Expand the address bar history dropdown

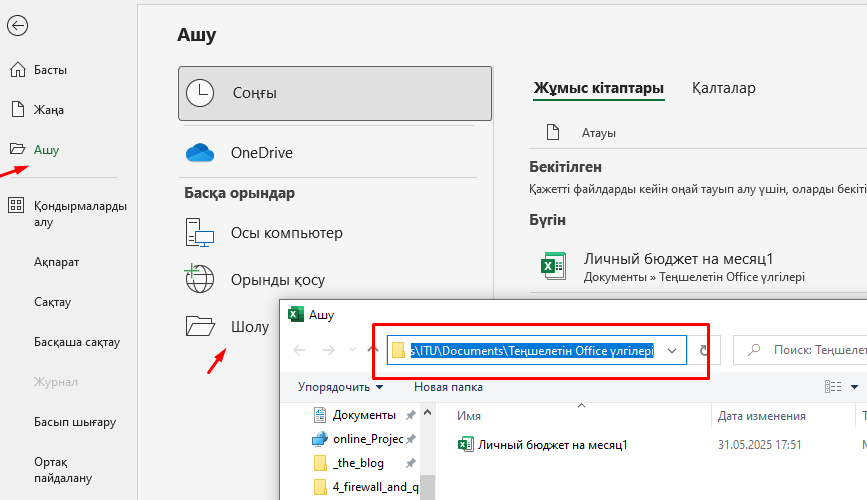[x=672, y=351]
